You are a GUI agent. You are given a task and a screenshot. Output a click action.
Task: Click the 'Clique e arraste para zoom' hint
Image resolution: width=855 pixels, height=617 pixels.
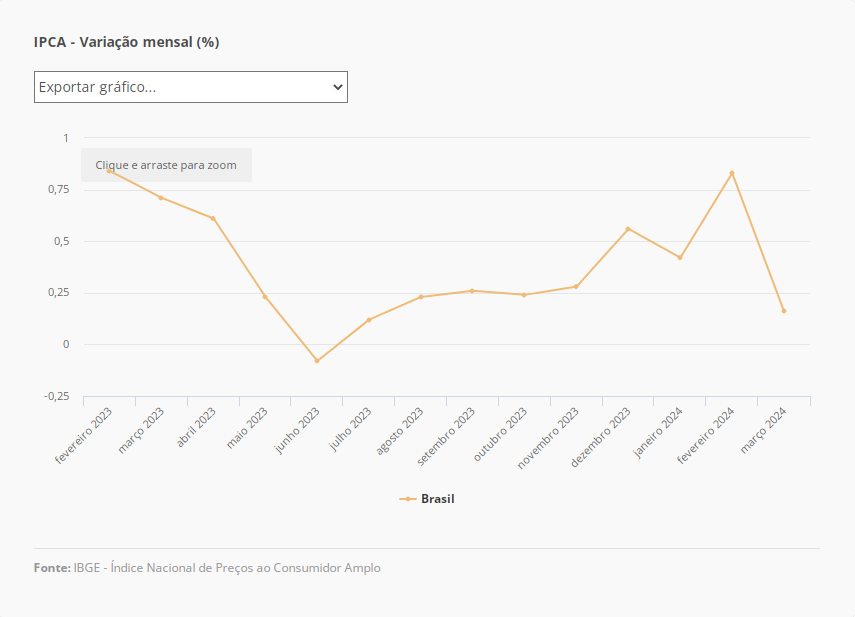166,165
